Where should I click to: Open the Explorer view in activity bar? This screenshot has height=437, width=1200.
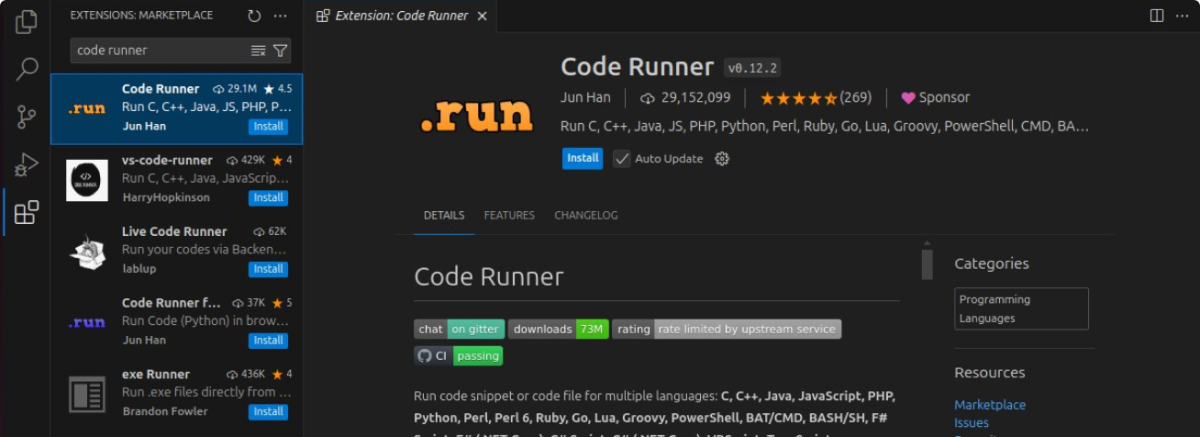[27, 20]
